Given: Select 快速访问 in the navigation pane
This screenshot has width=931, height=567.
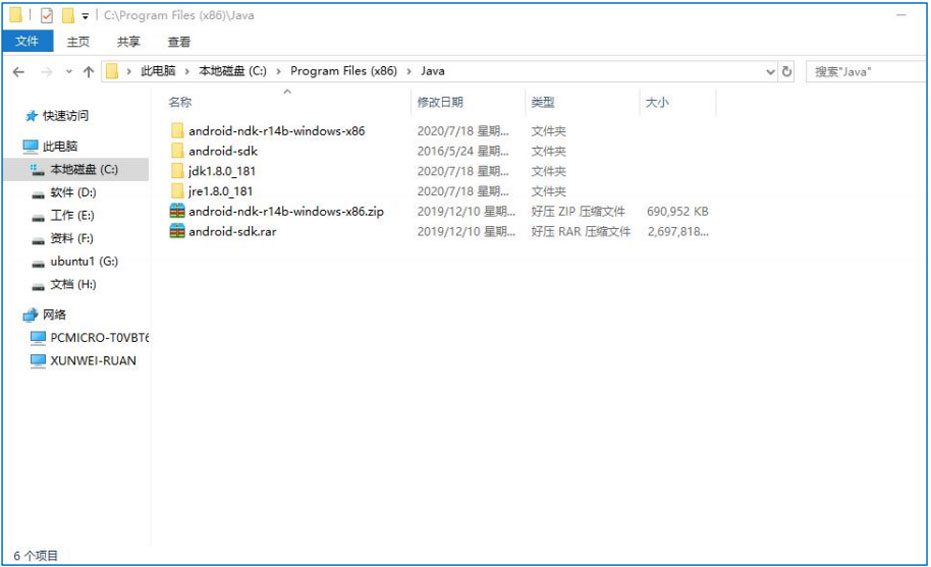Looking at the screenshot, I should click(65, 116).
